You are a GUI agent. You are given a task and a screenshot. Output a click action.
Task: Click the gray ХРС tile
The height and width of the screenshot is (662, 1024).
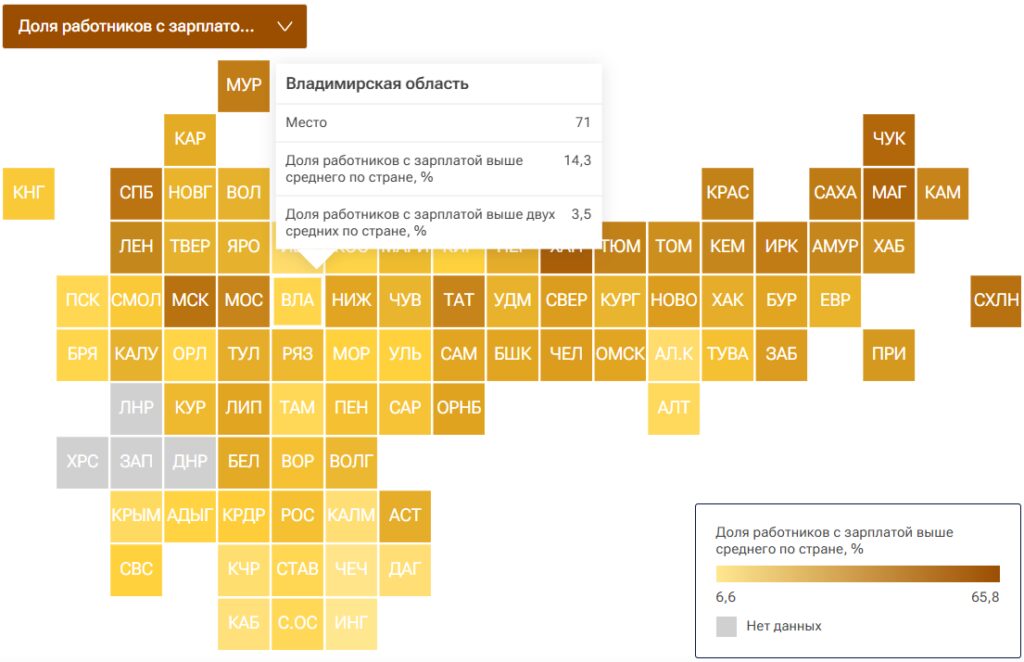point(82,462)
